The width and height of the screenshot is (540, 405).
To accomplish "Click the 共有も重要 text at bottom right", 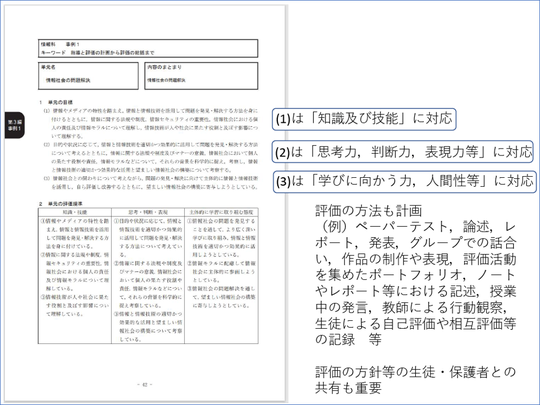I will tap(348, 388).
